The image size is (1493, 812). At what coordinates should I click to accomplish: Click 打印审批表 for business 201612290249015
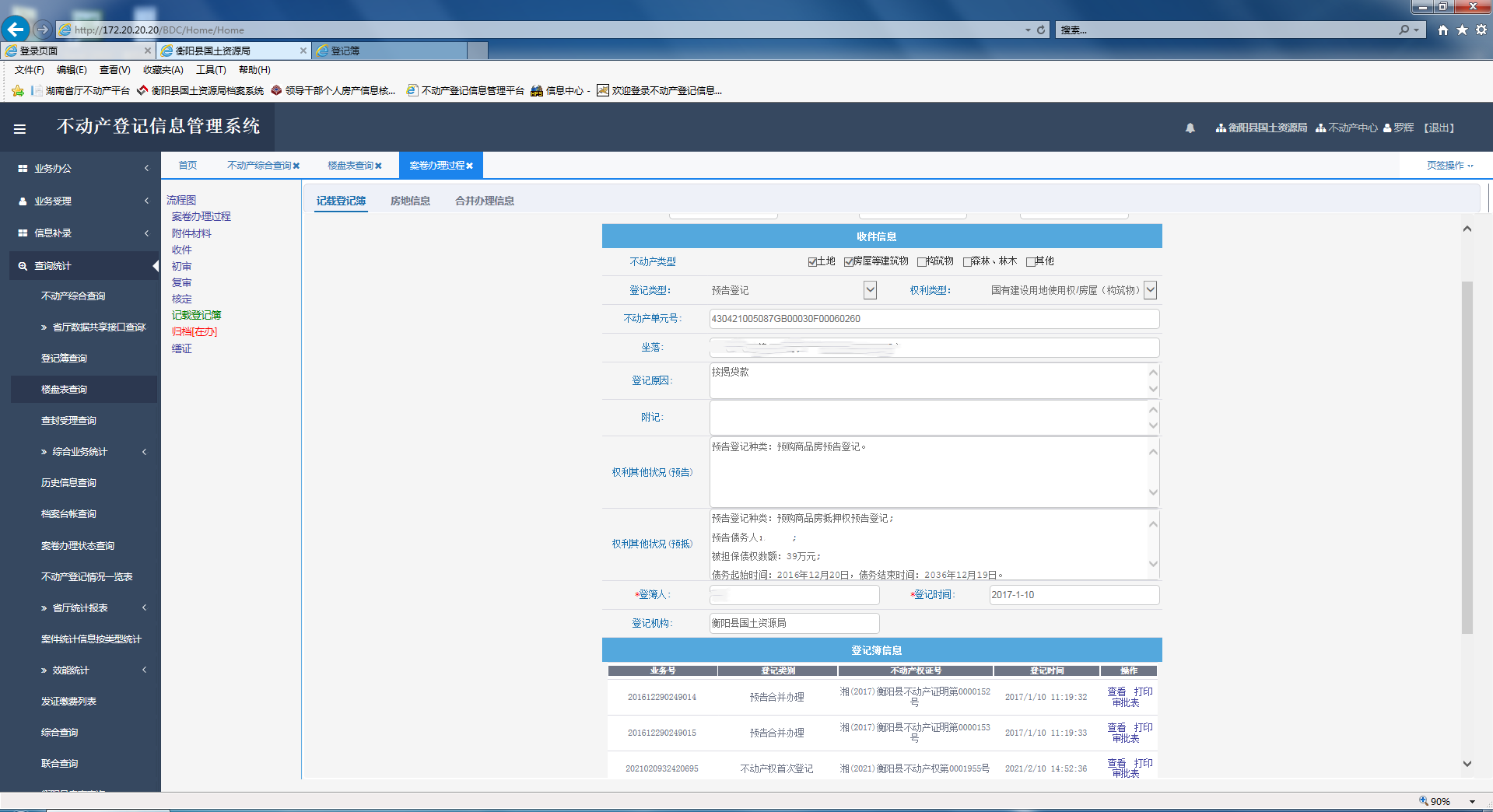click(1143, 727)
